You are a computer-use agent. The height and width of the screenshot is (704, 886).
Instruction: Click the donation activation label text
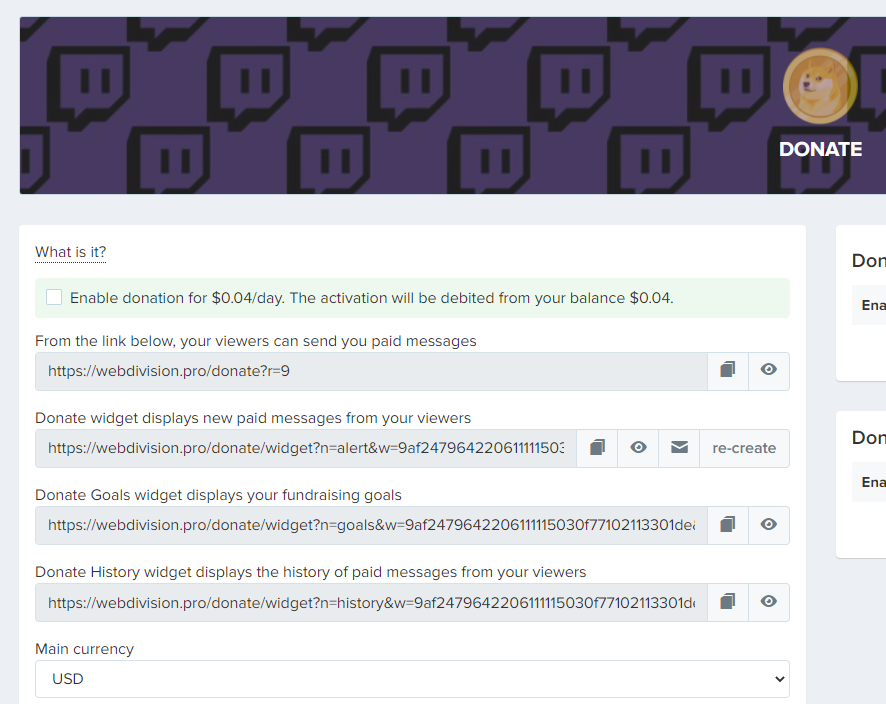[371, 298]
